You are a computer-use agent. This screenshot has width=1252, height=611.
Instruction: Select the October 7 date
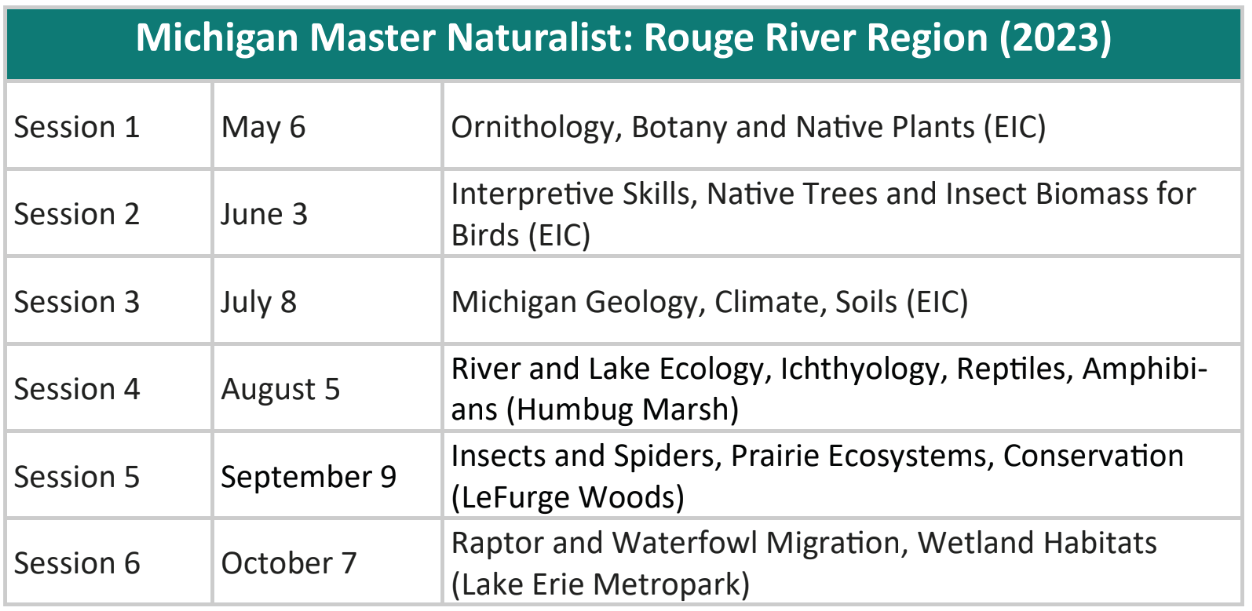point(289,563)
